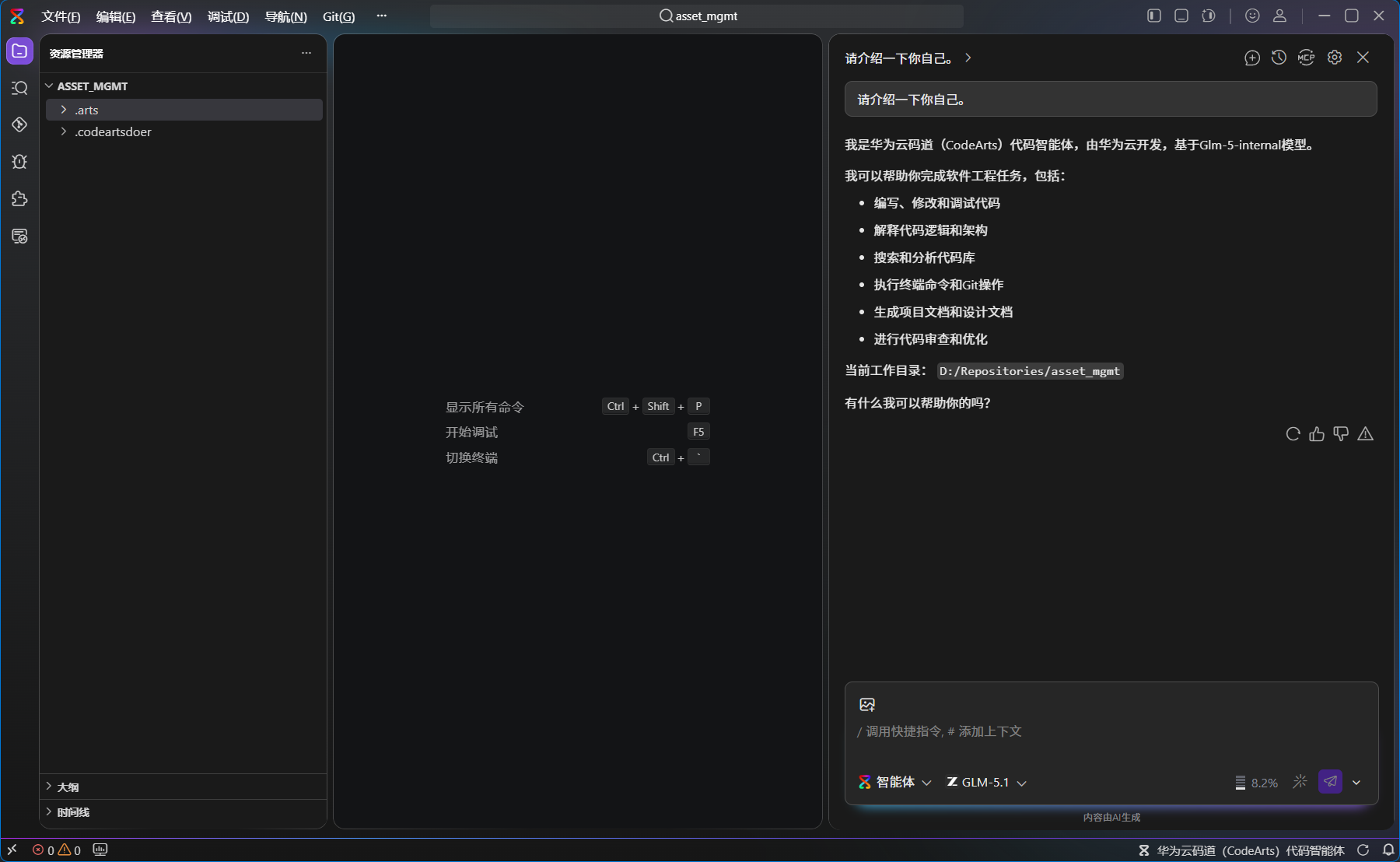Expand the conversation title chevron

coord(968,58)
